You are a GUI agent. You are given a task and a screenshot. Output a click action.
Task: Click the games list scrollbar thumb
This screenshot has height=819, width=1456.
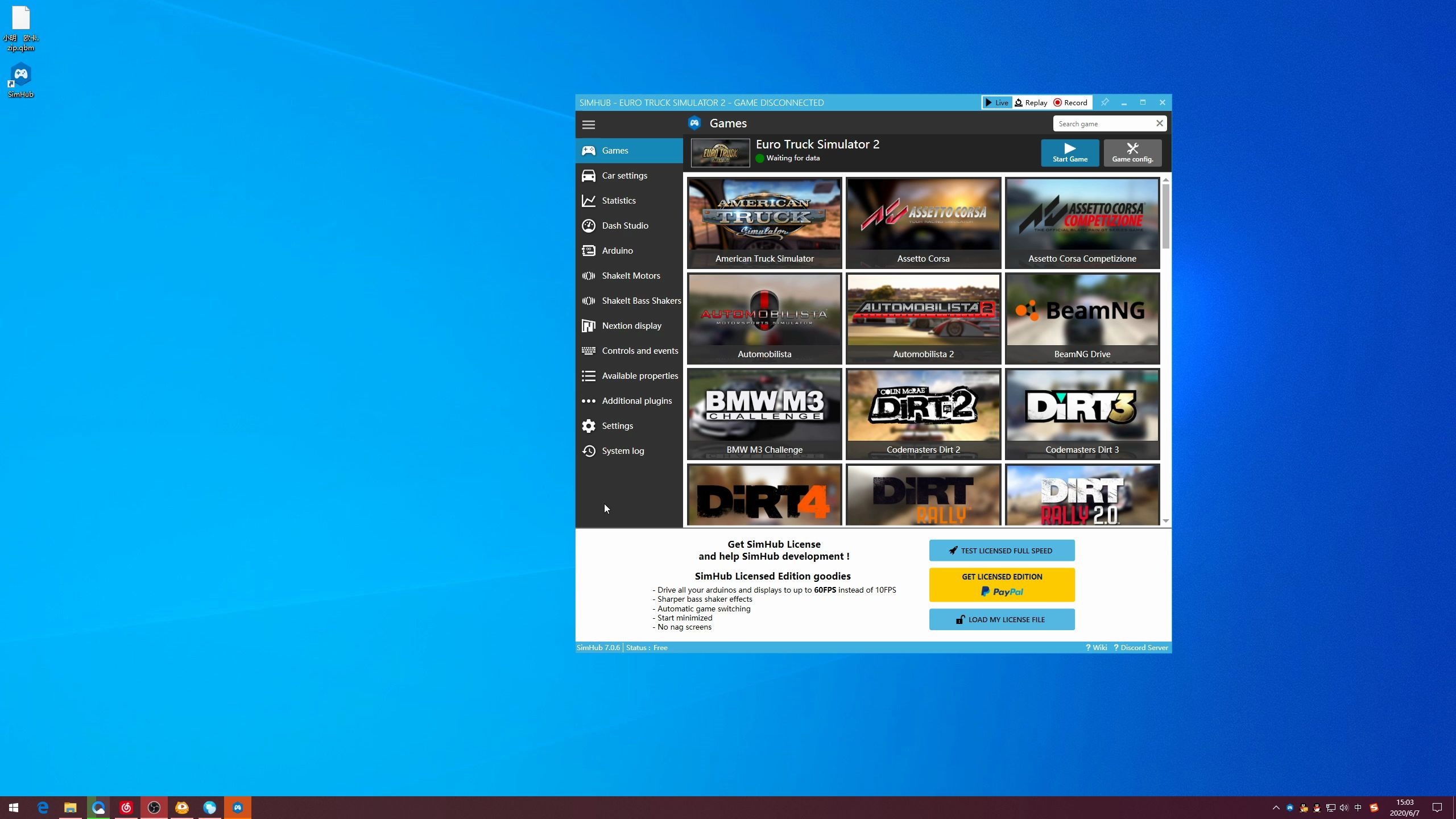pos(1165,216)
